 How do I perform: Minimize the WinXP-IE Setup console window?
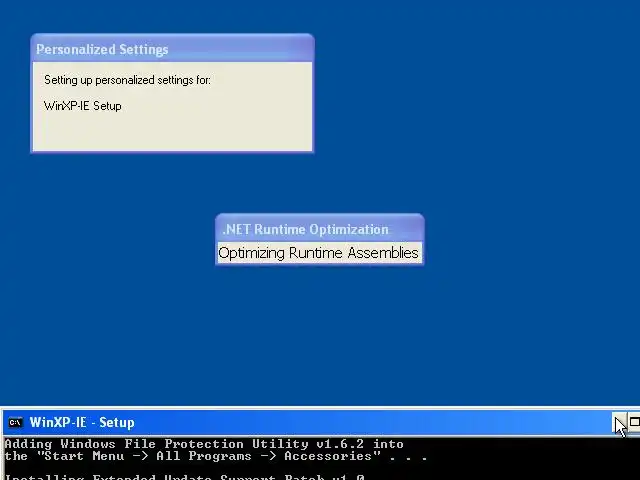point(619,422)
